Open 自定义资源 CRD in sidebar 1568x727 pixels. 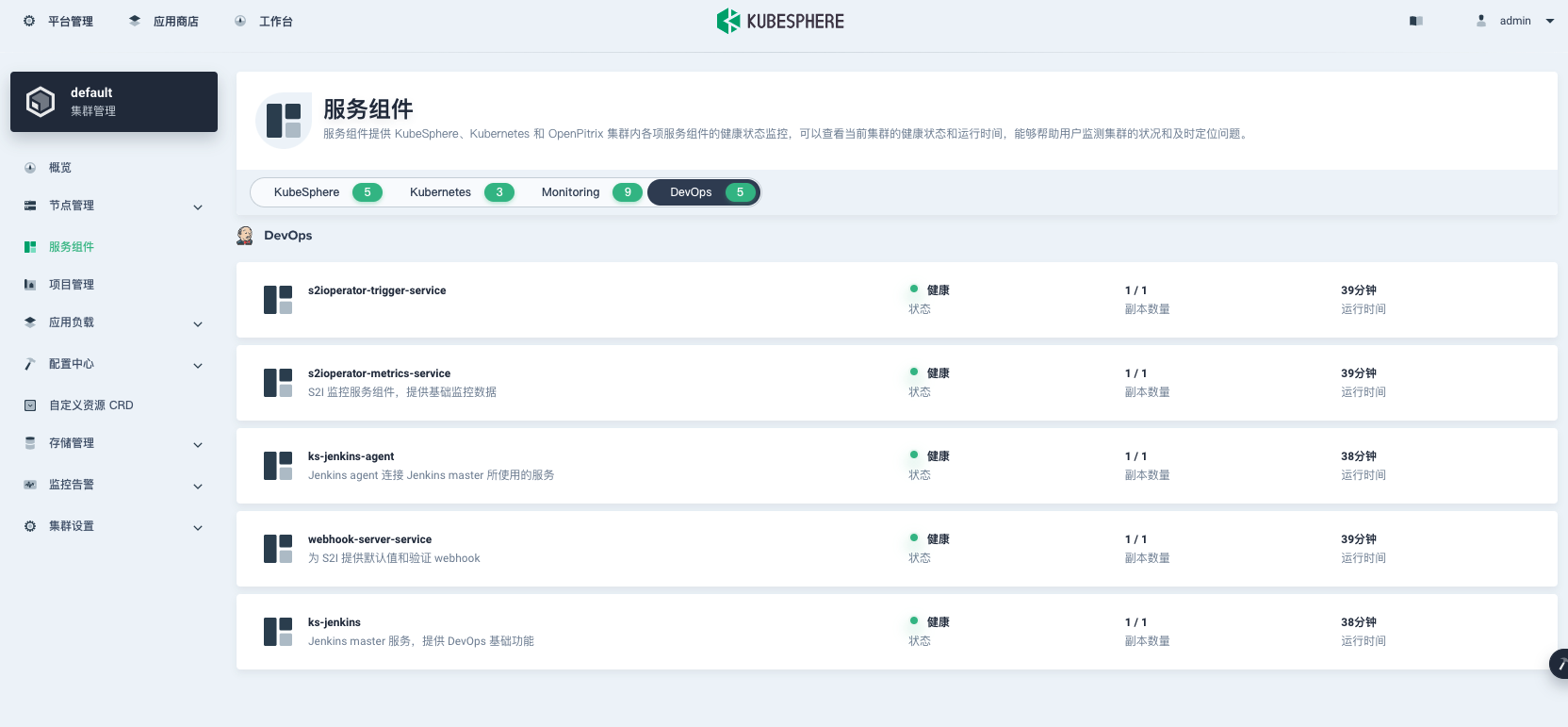(90, 405)
